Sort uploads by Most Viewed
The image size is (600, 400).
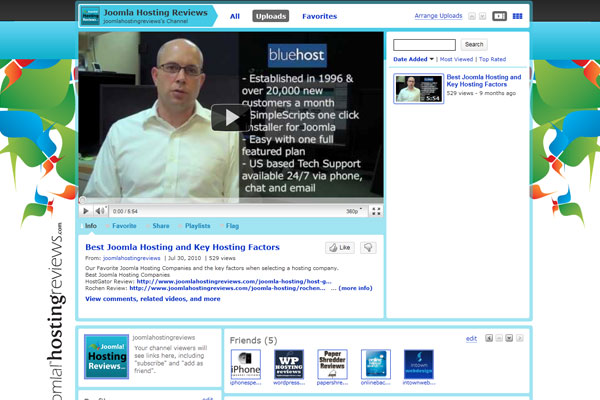tap(456, 59)
